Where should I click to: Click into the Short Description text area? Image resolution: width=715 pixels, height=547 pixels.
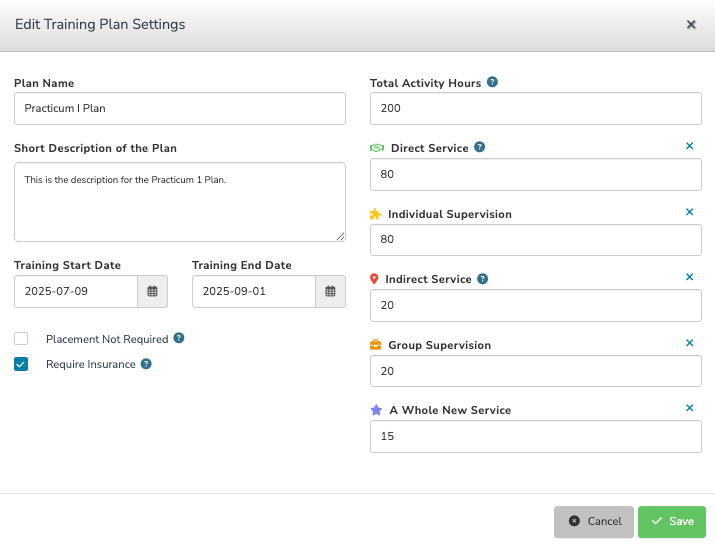pyautogui.click(x=180, y=202)
